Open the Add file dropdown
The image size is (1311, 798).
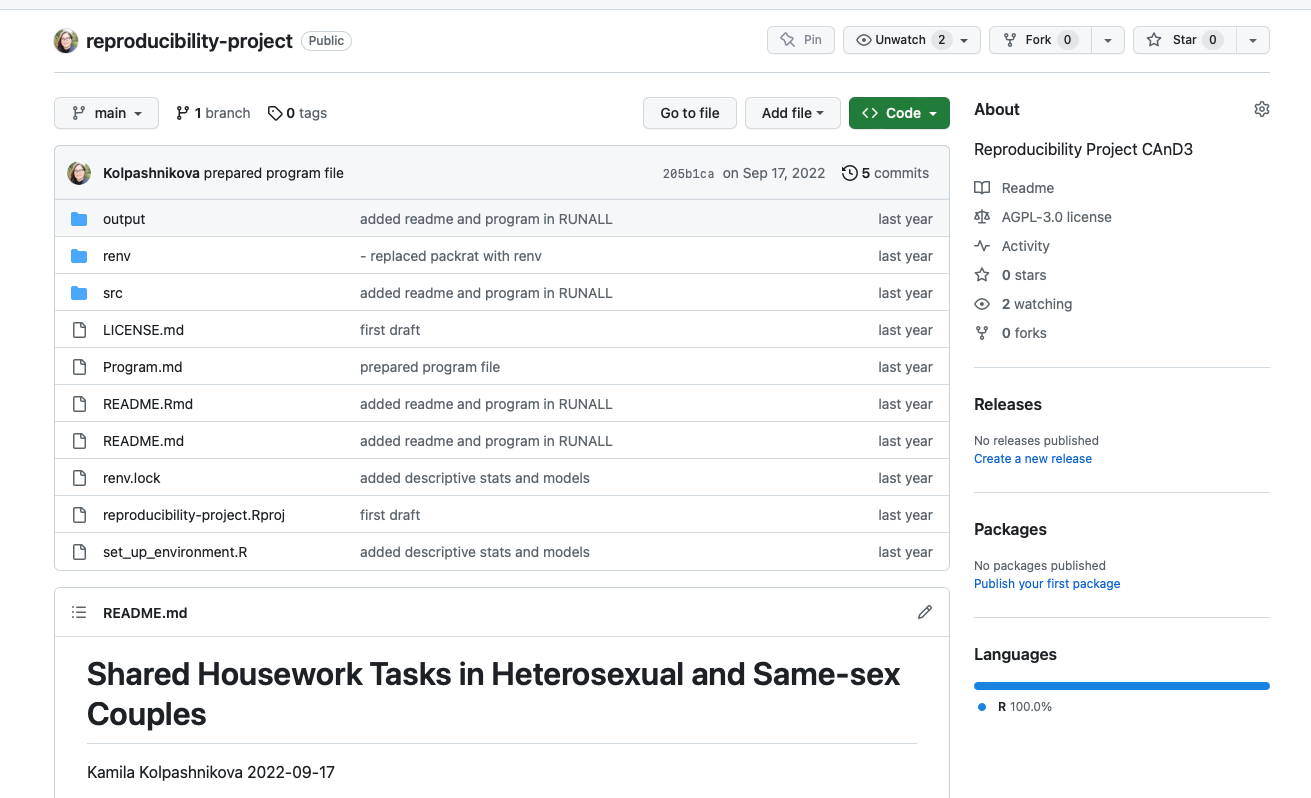[x=793, y=113]
